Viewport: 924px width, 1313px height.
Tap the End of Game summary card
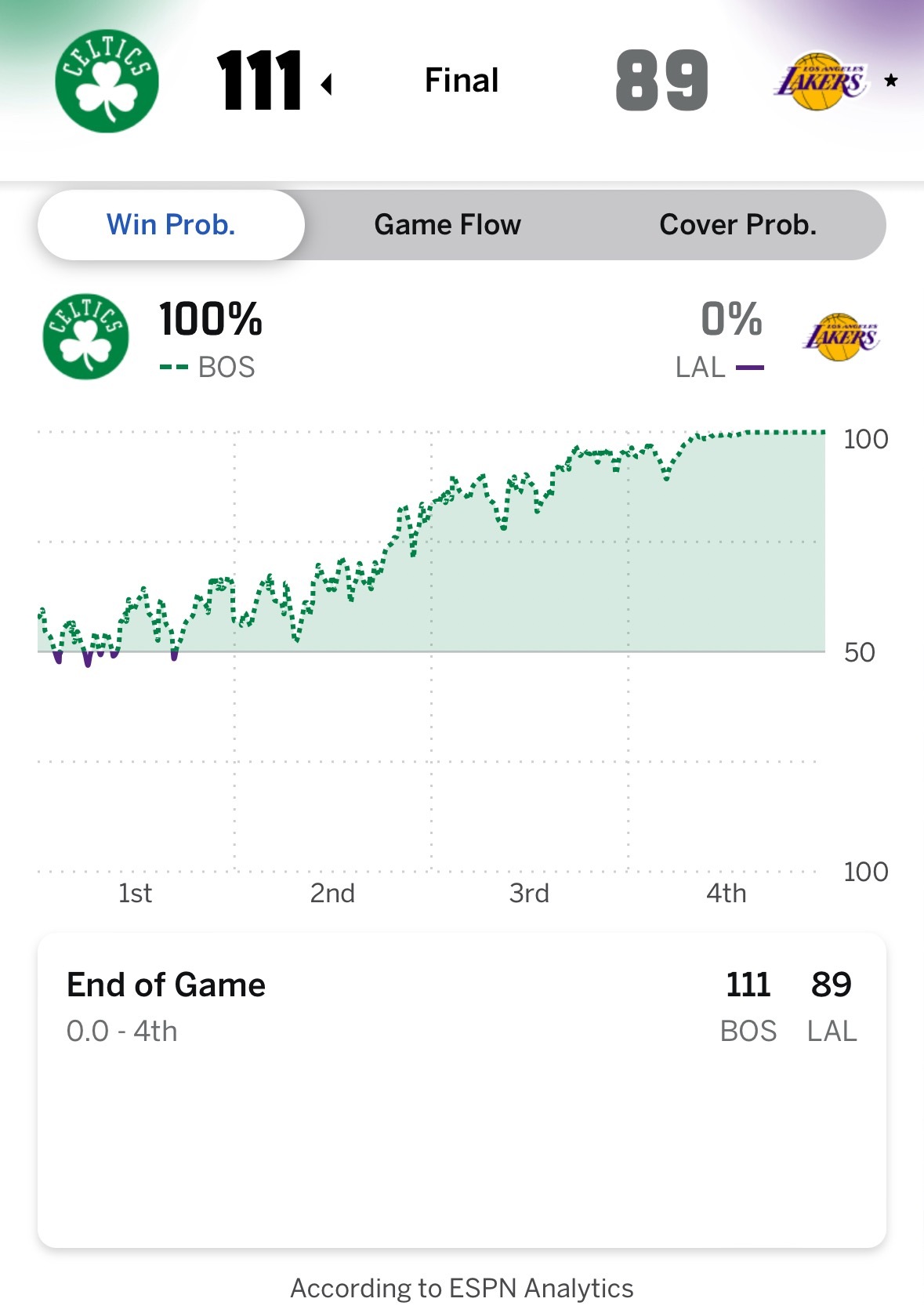(462, 1090)
